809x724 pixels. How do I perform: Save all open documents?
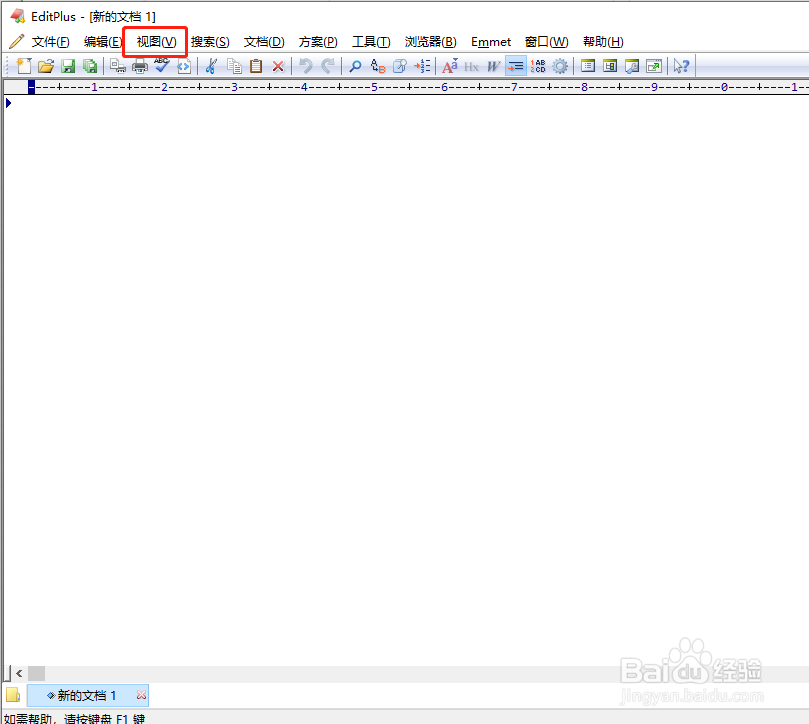pos(90,66)
